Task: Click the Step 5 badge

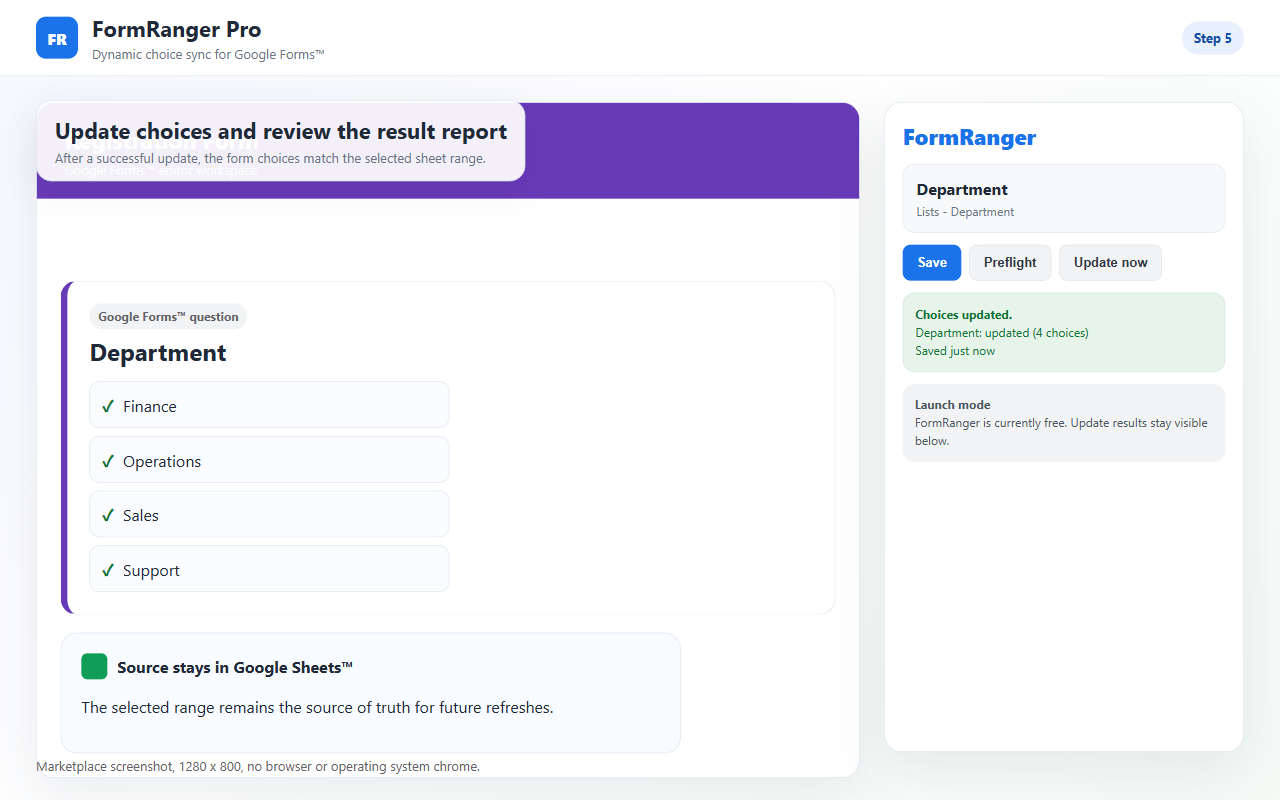Action: pos(1212,38)
